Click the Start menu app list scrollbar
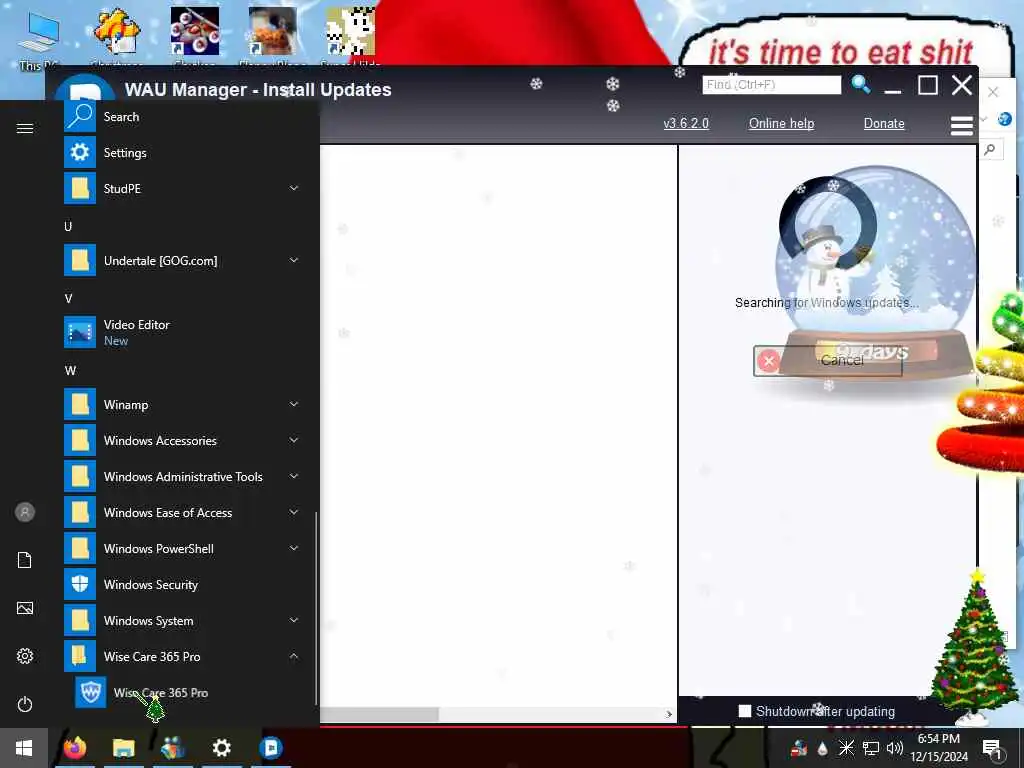The image size is (1024, 768). (x=316, y=607)
